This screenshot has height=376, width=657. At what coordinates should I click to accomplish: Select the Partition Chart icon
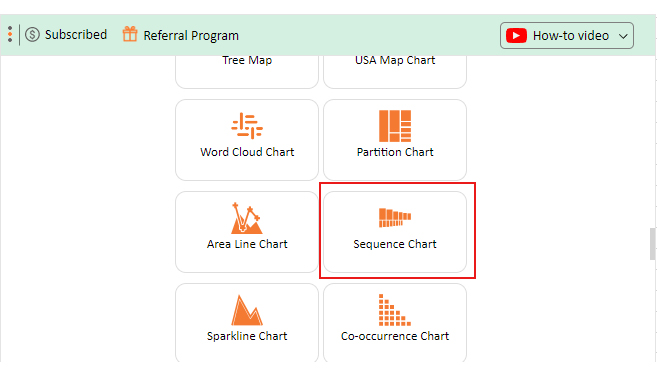point(395,126)
